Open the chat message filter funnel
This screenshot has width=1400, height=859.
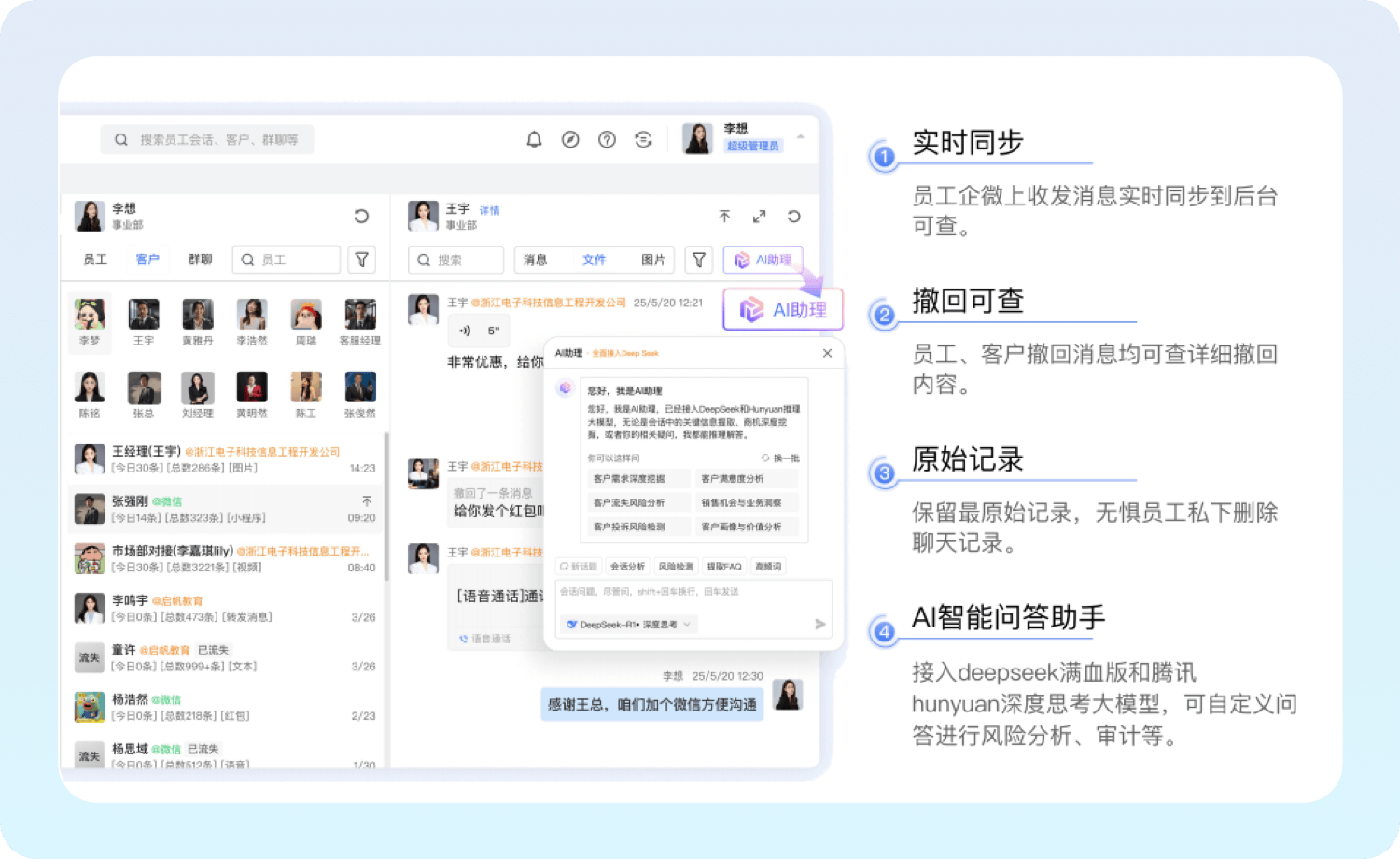pos(698,260)
